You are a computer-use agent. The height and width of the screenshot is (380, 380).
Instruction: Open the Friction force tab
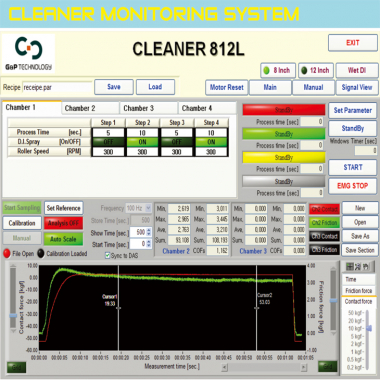point(359,290)
